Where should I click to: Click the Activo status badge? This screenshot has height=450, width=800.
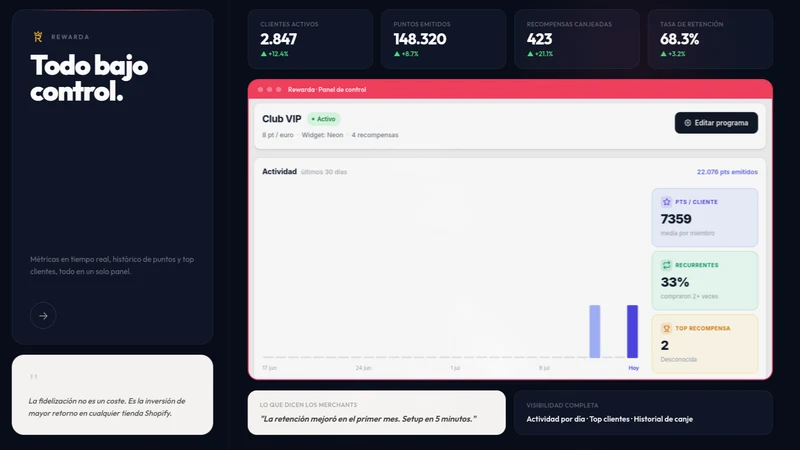coord(323,119)
